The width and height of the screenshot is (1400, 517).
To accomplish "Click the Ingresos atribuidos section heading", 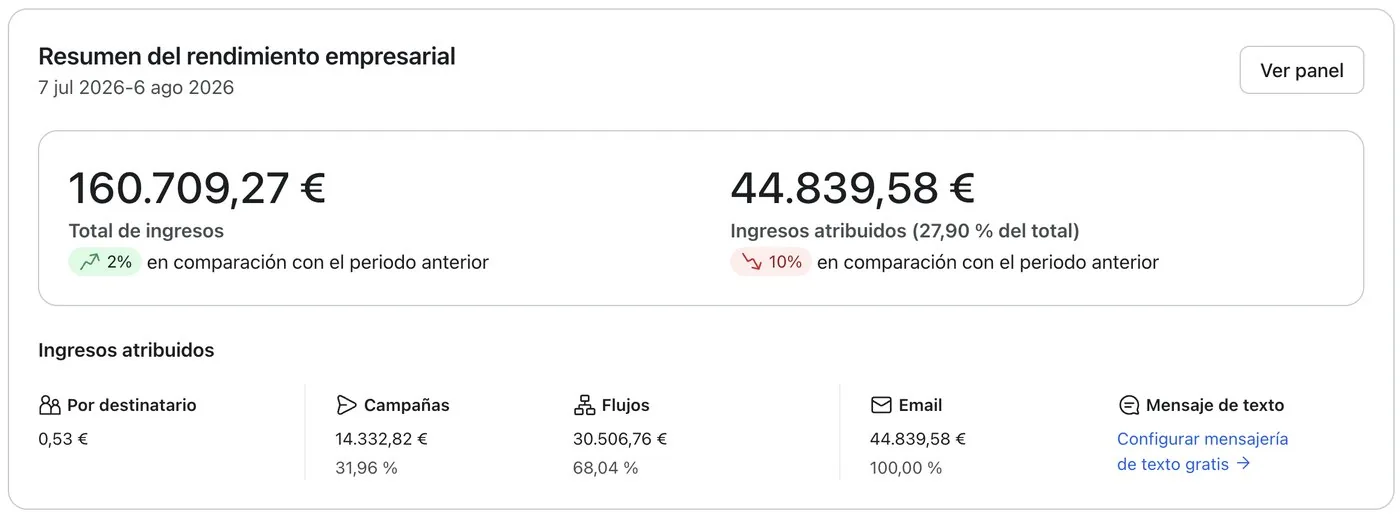I will [126, 350].
